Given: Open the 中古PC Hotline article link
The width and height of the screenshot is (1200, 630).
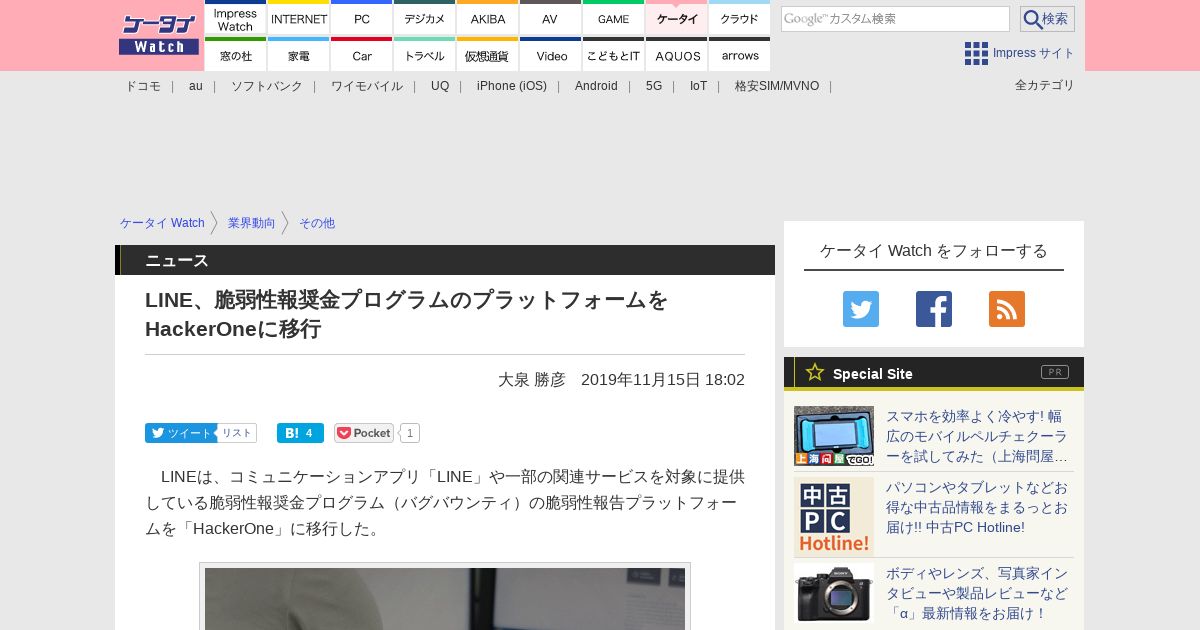Looking at the screenshot, I should [x=977, y=507].
